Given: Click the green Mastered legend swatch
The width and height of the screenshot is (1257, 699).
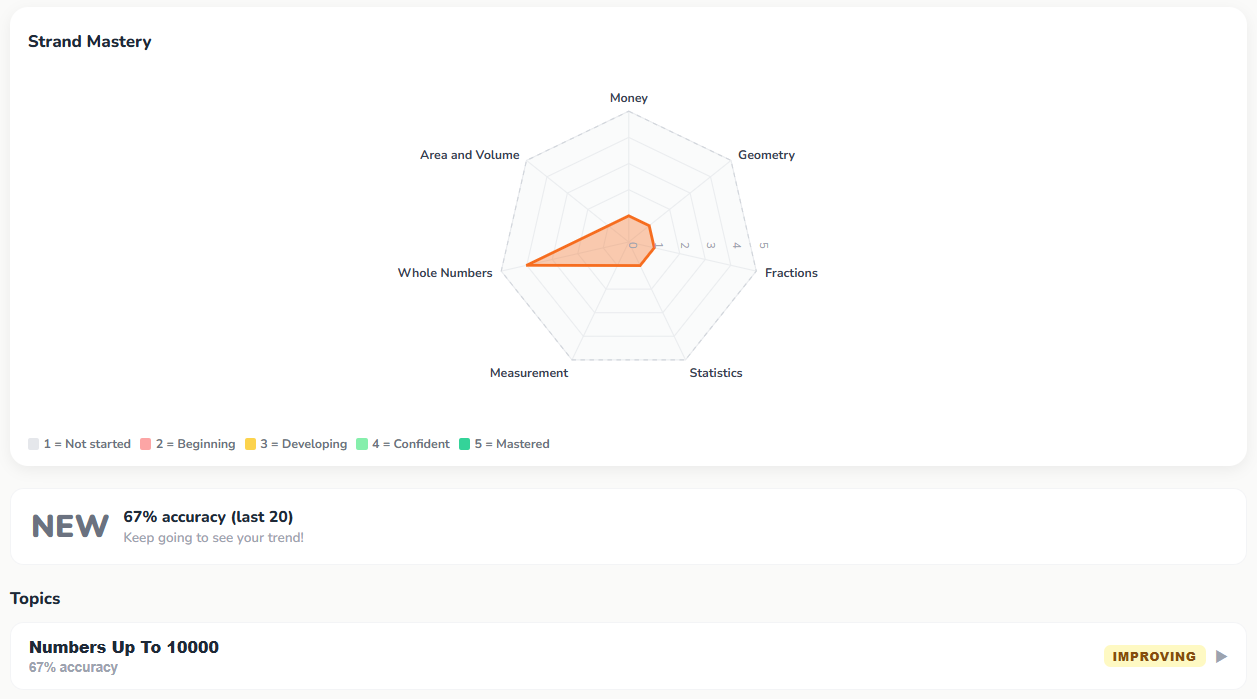Looking at the screenshot, I should [x=465, y=444].
